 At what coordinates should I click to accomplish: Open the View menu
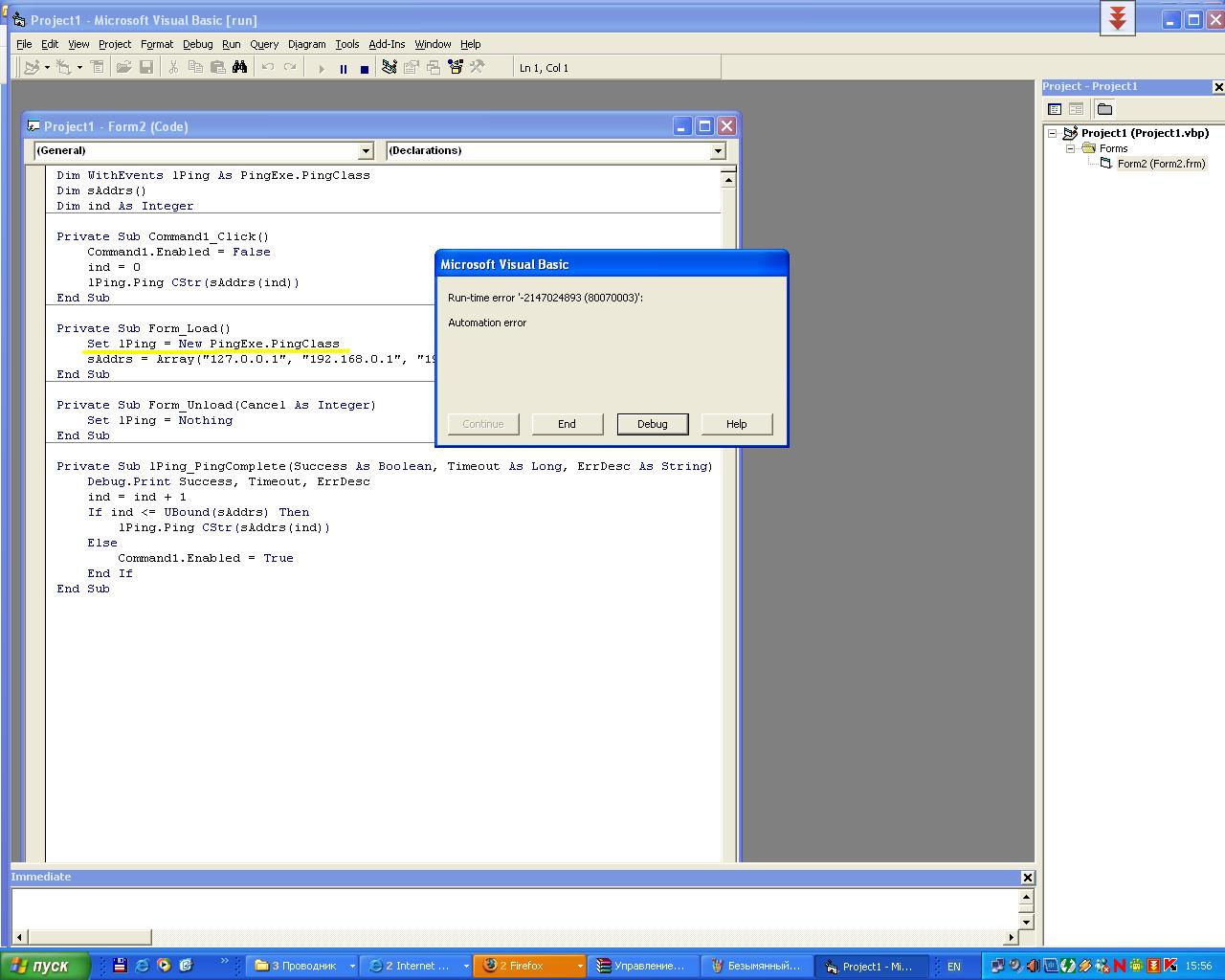[x=78, y=44]
